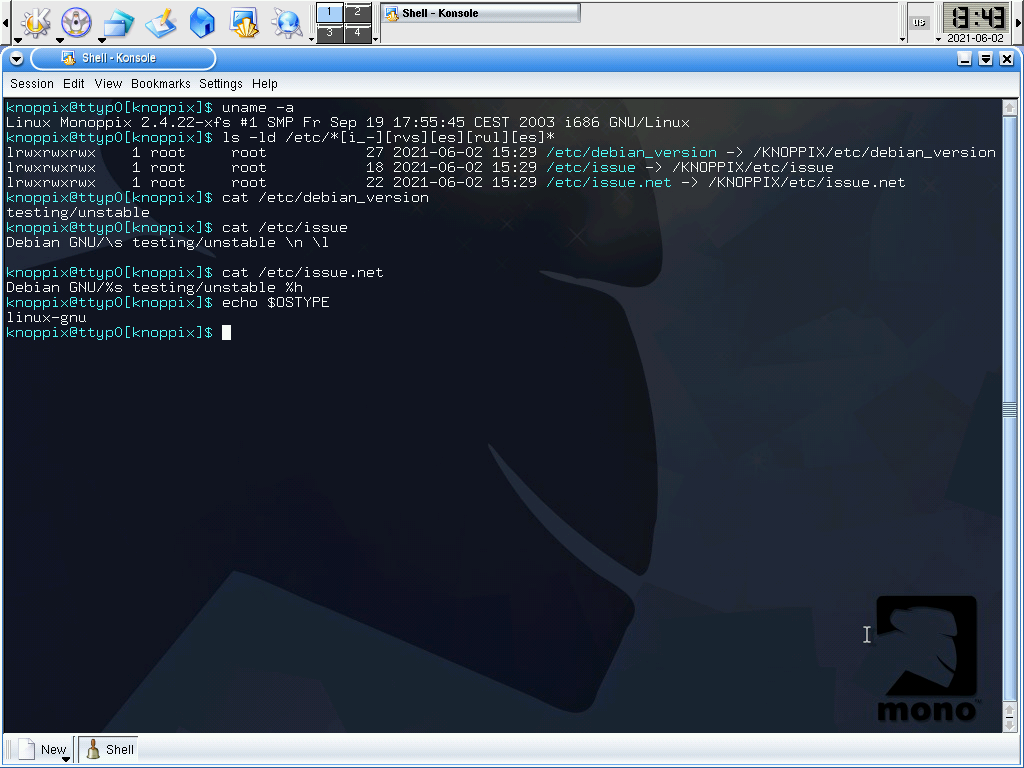The image size is (1024, 768).
Task: Click the New session button
Action: coord(43,749)
